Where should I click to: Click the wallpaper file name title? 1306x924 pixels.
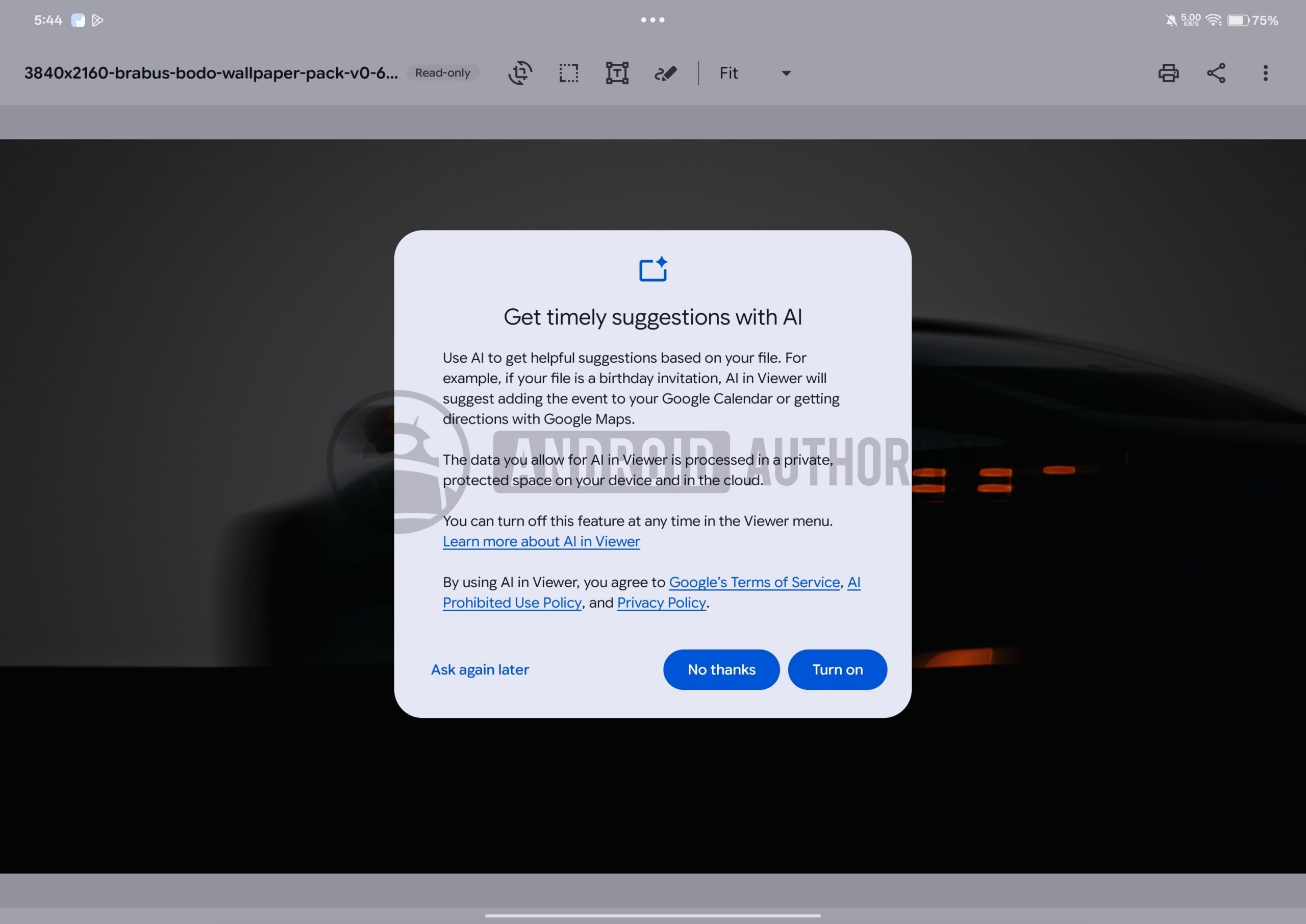click(x=211, y=73)
